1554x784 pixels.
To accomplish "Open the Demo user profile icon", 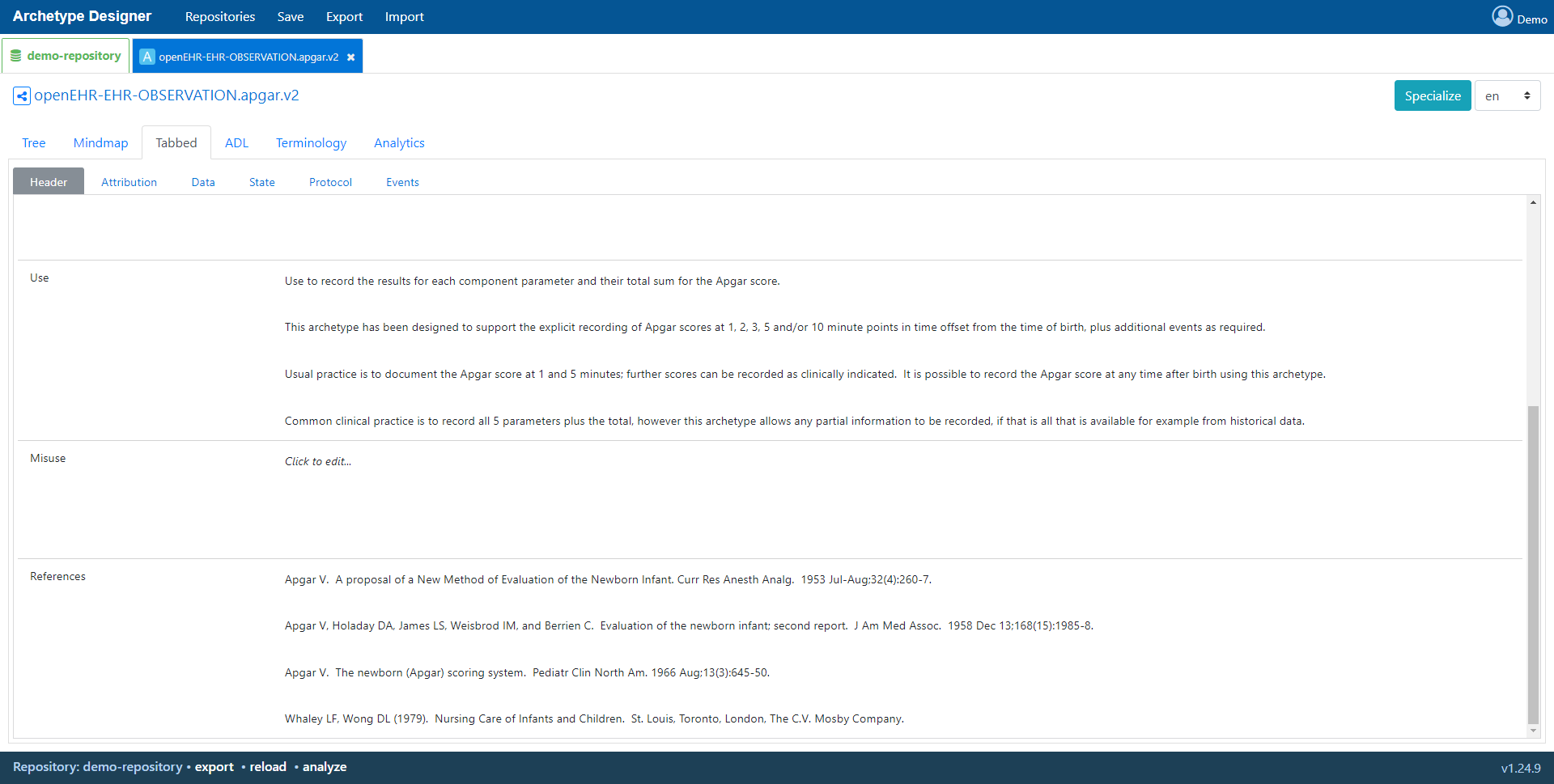I will click(x=1502, y=17).
